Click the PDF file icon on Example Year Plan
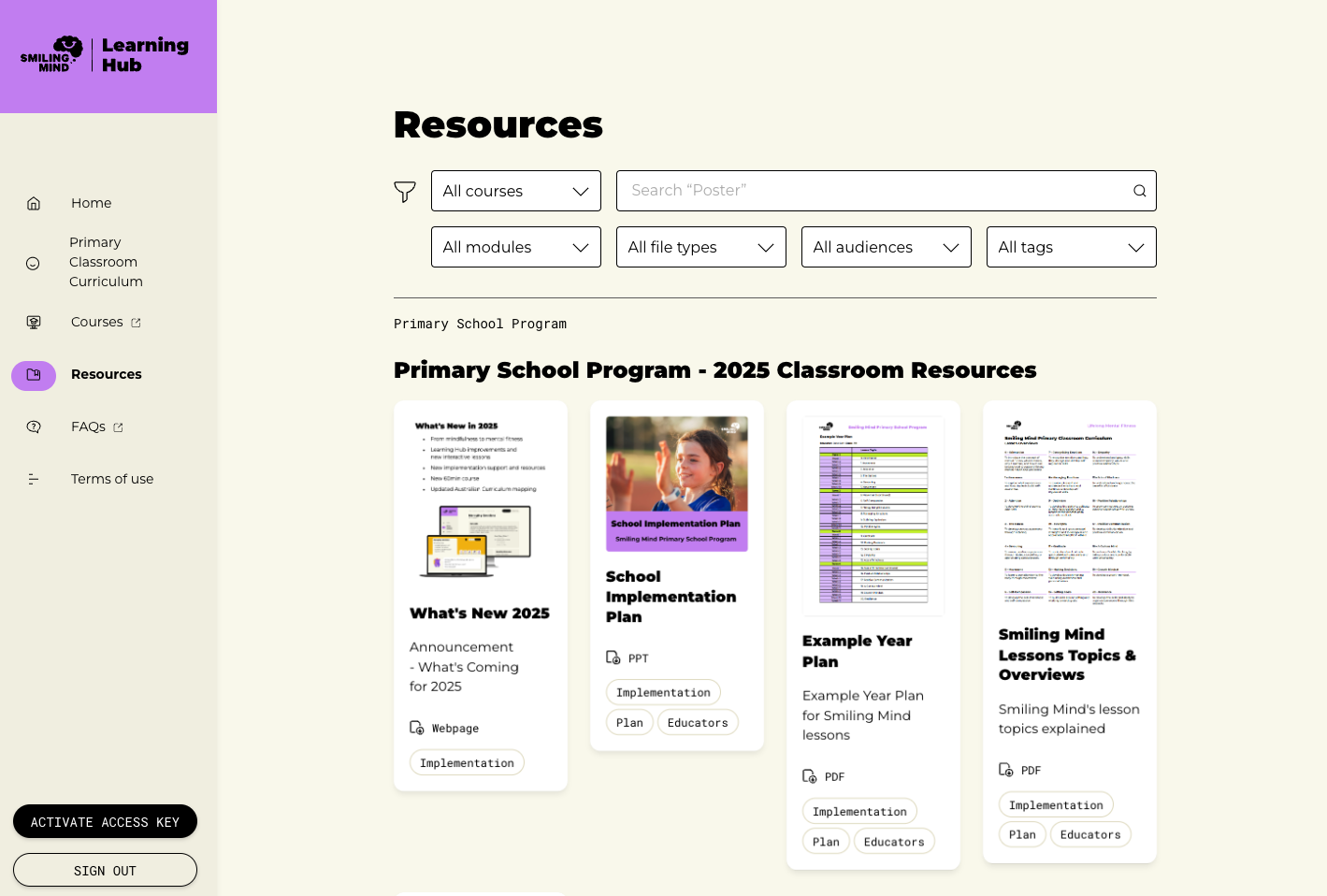 click(x=810, y=776)
